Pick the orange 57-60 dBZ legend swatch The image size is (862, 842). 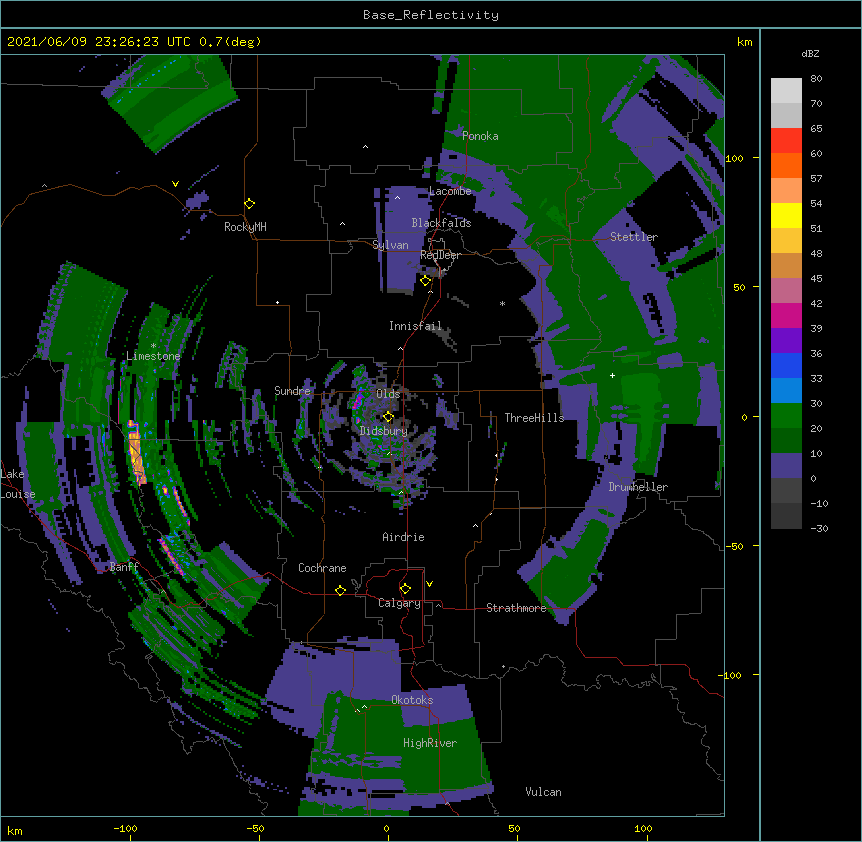(786, 165)
